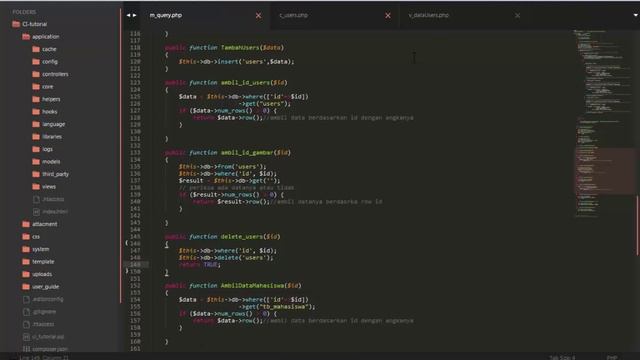Click the file icon beside ci_tutorial.sql

pyautogui.click(x=27, y=337)
